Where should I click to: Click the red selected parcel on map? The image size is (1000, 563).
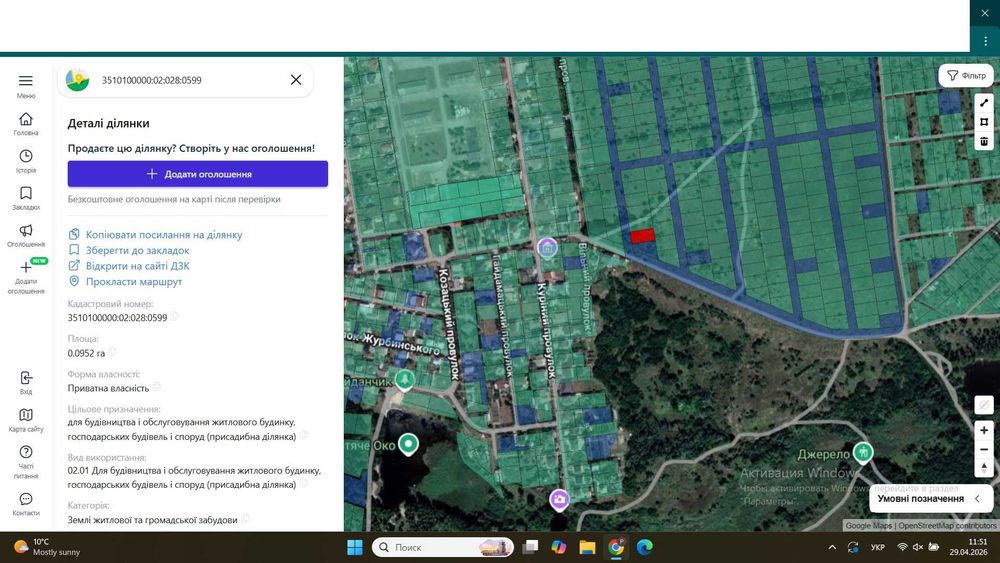point(643,235)
